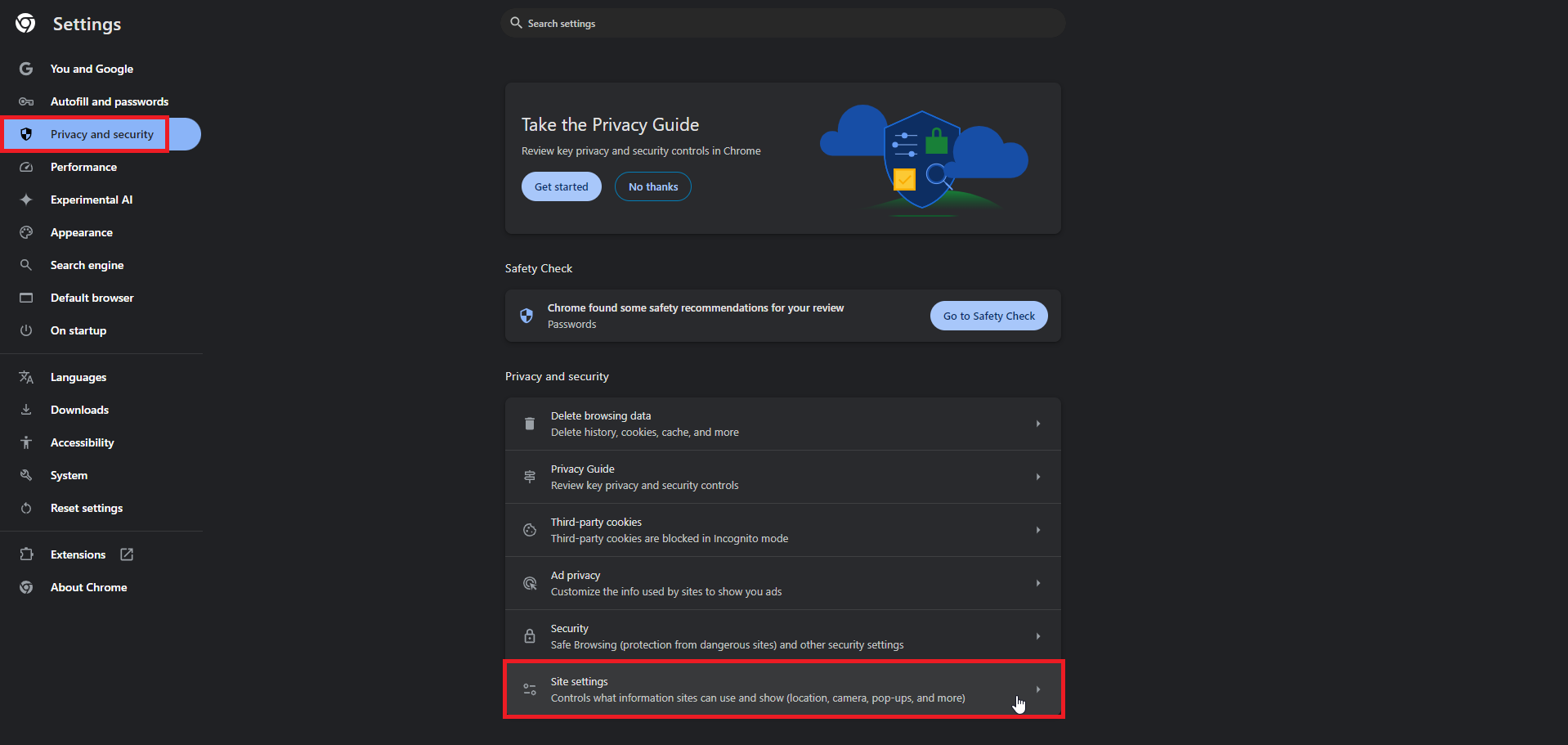This screenshot has height=745, width=1568.
Task: Open Downloads settings section
Action: point(79,410)
